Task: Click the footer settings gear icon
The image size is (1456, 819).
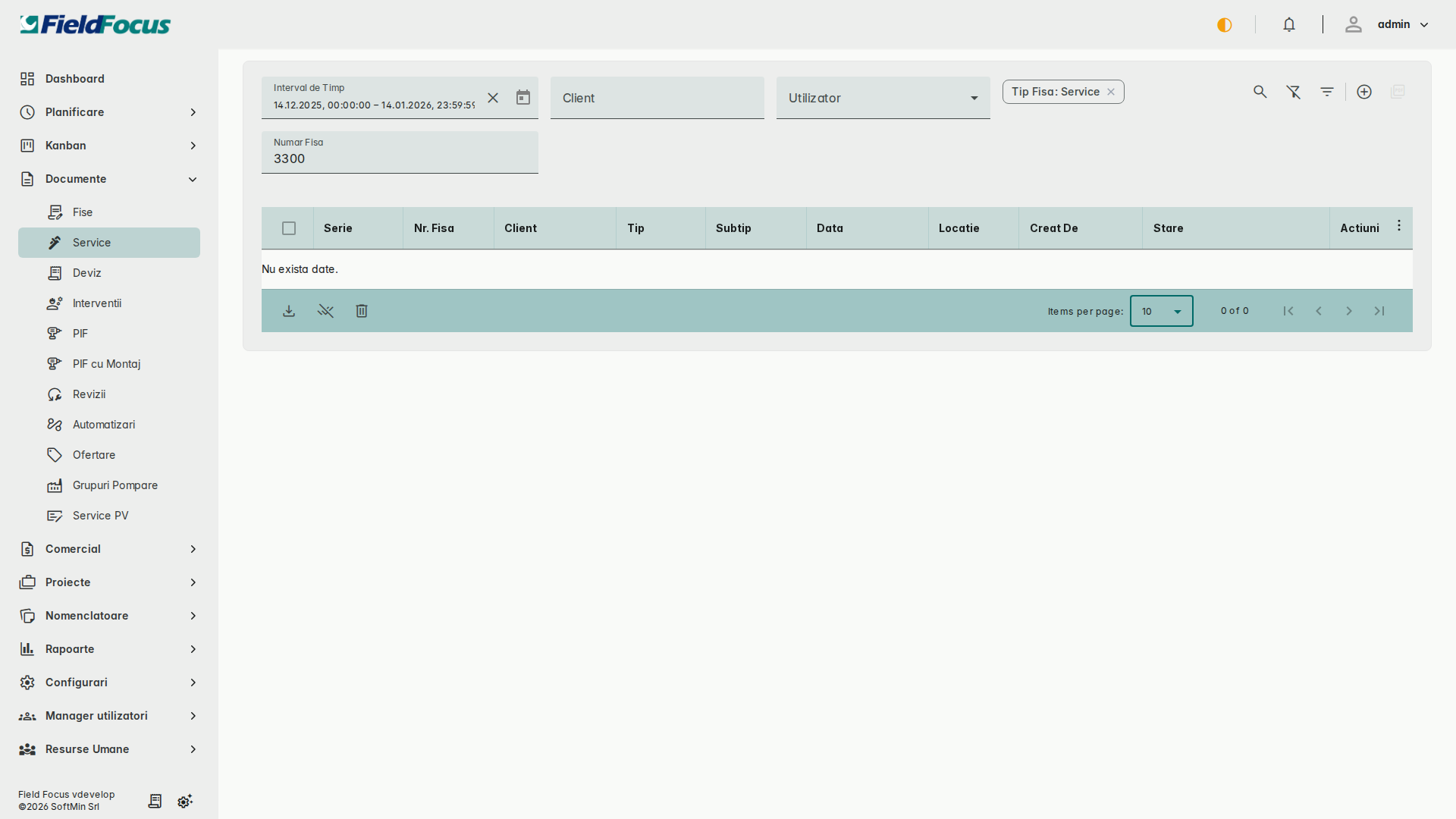Action: [185, 802]
